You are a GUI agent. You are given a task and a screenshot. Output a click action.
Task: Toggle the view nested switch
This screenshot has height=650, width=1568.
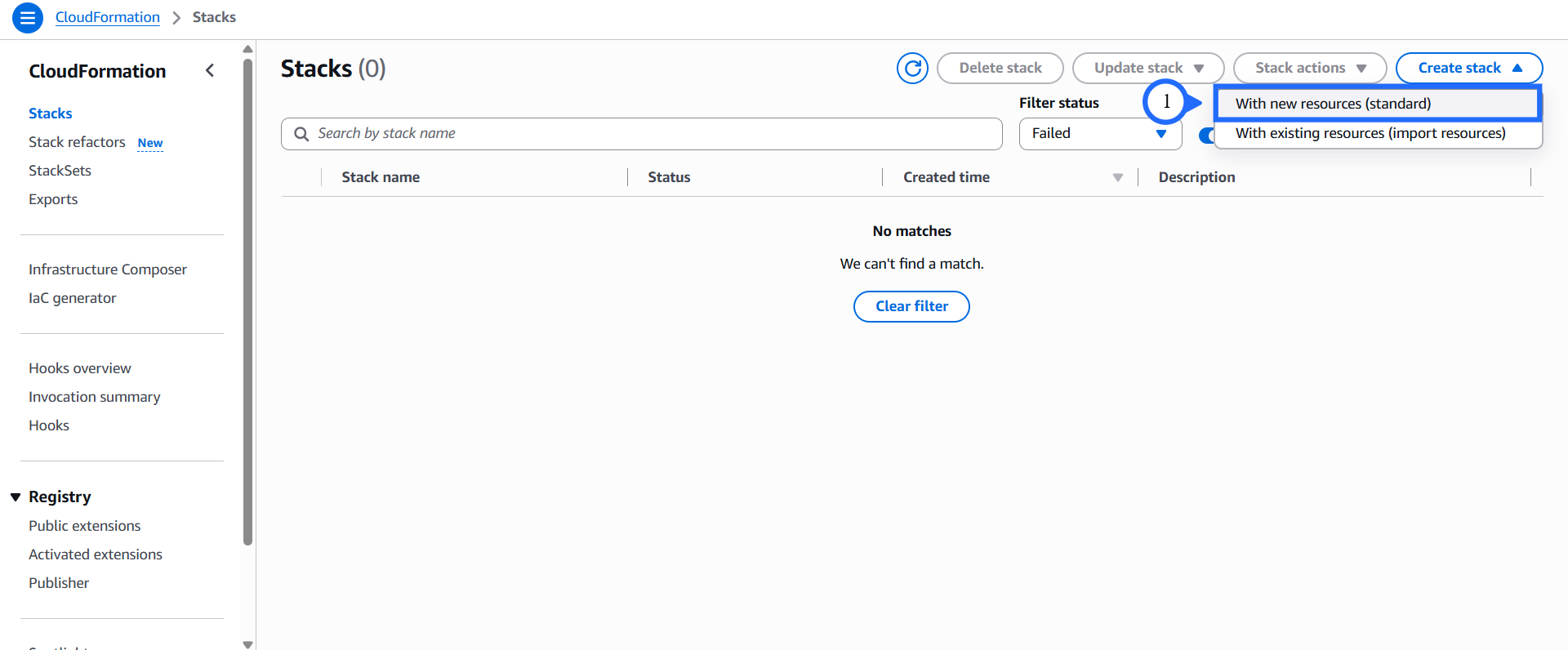1206,136
